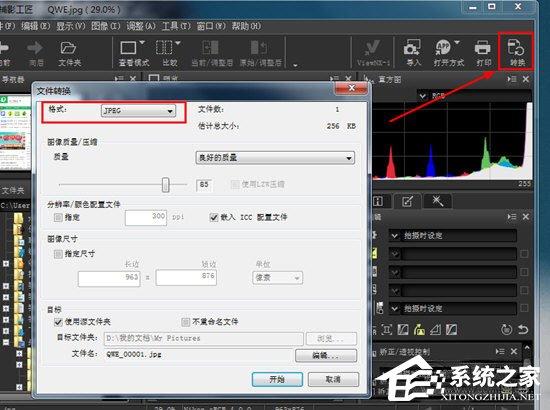550x410 pixels.
Task: Switch to the pencil edit tab icon
Action: [x=408, y=201]
